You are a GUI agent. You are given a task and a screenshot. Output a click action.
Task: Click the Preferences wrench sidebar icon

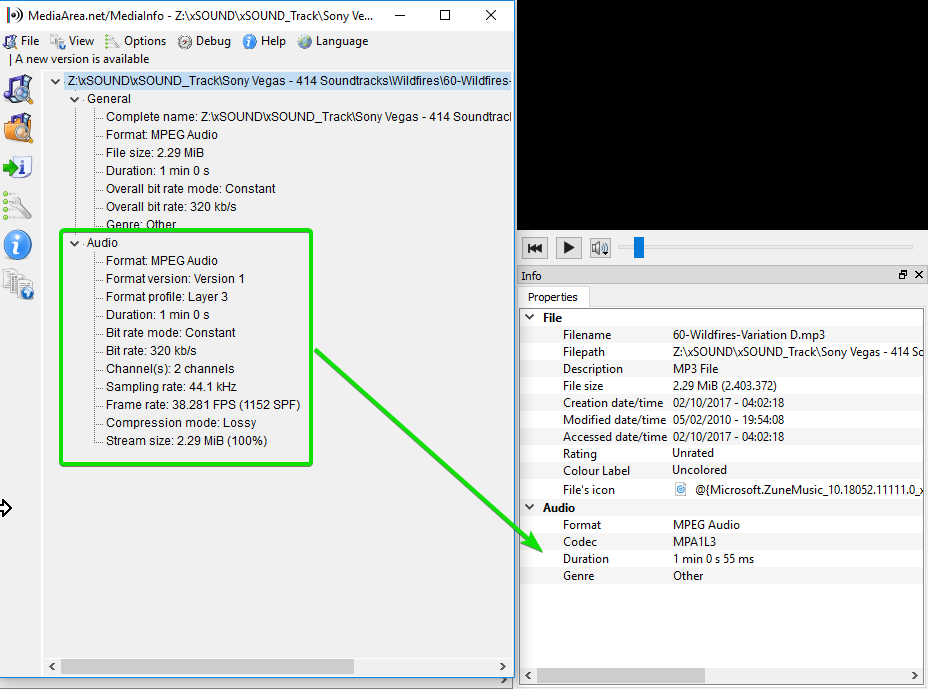click(18, 206)
